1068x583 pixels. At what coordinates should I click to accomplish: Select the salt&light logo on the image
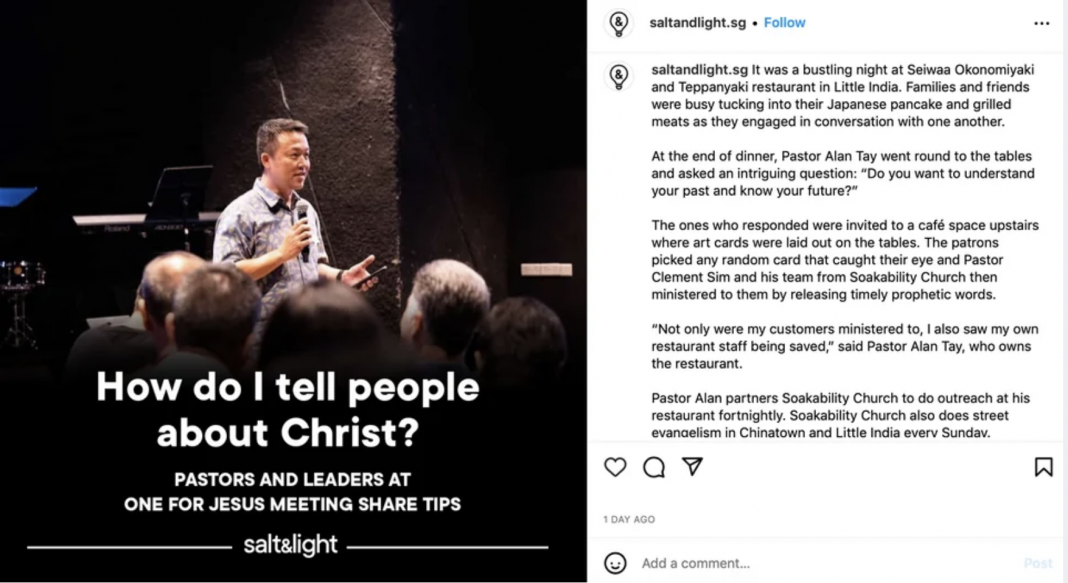tap(291, 545)
